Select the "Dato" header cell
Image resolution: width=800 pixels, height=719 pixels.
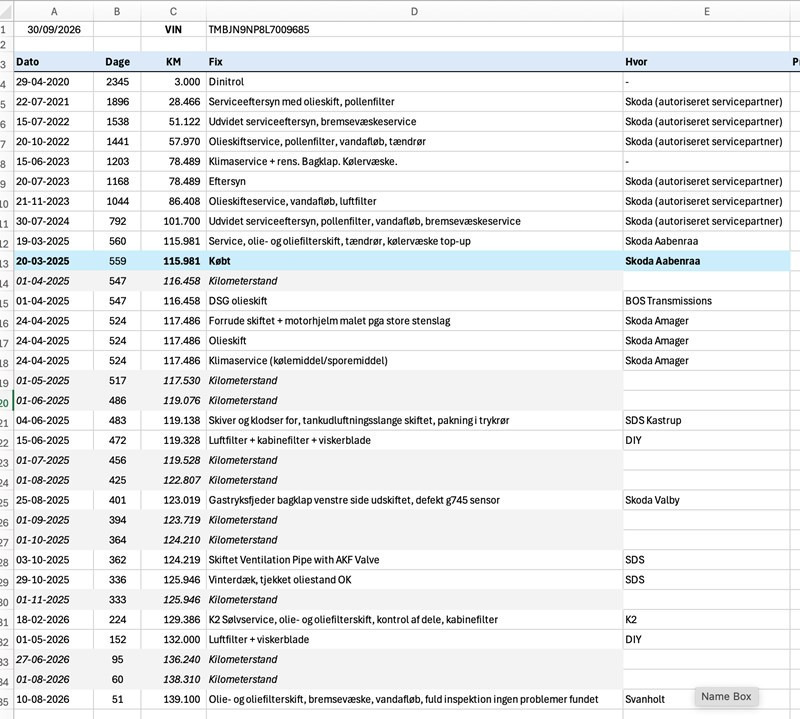(x=54, y=62)
